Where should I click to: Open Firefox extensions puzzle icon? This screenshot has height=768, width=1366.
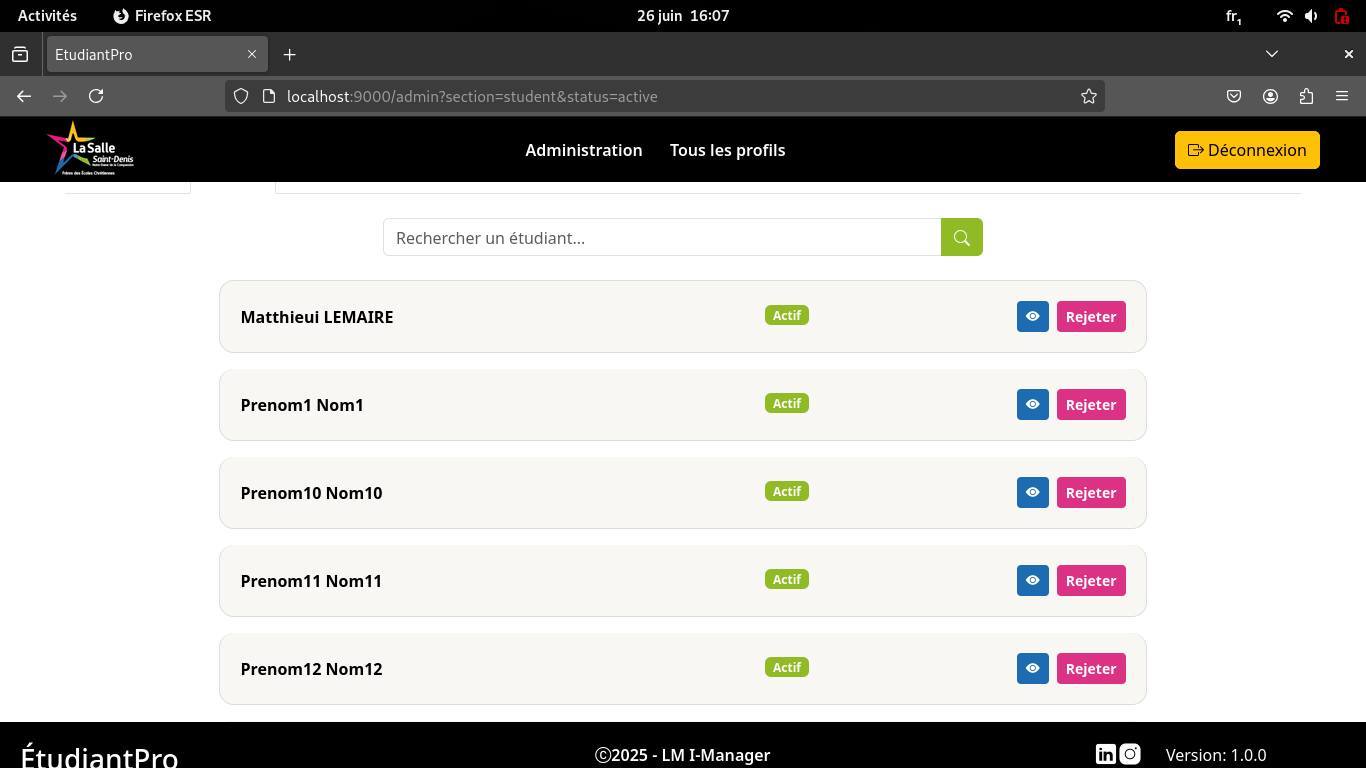click(x=1306, y=97)
